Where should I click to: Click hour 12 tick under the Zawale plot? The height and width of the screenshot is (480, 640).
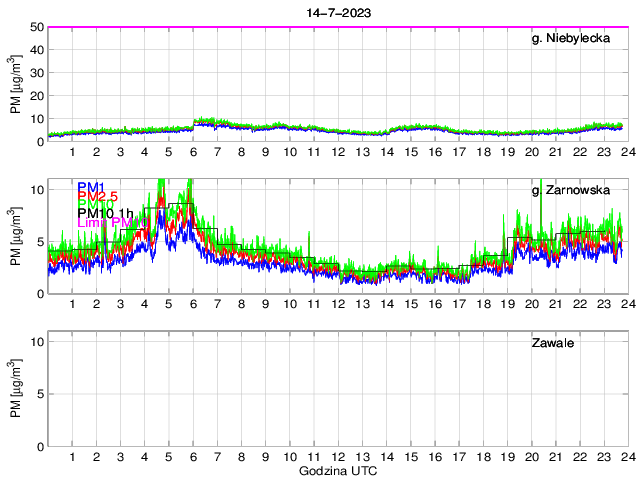point(337,457)
